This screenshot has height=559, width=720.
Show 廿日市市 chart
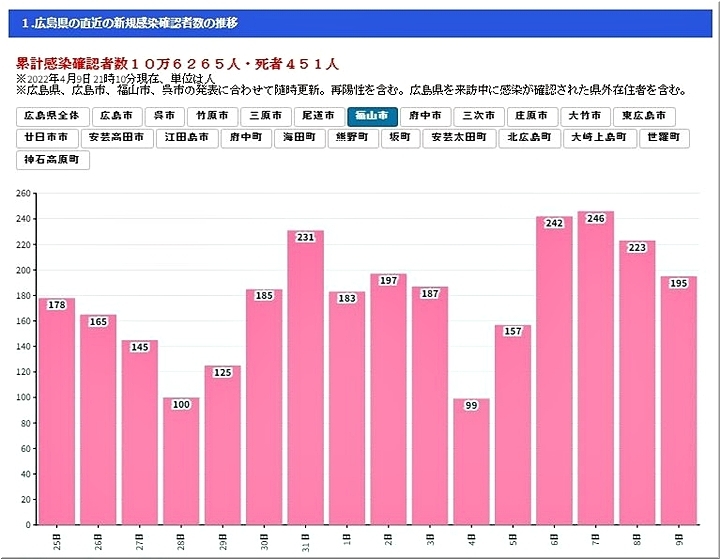coord(46,137)
